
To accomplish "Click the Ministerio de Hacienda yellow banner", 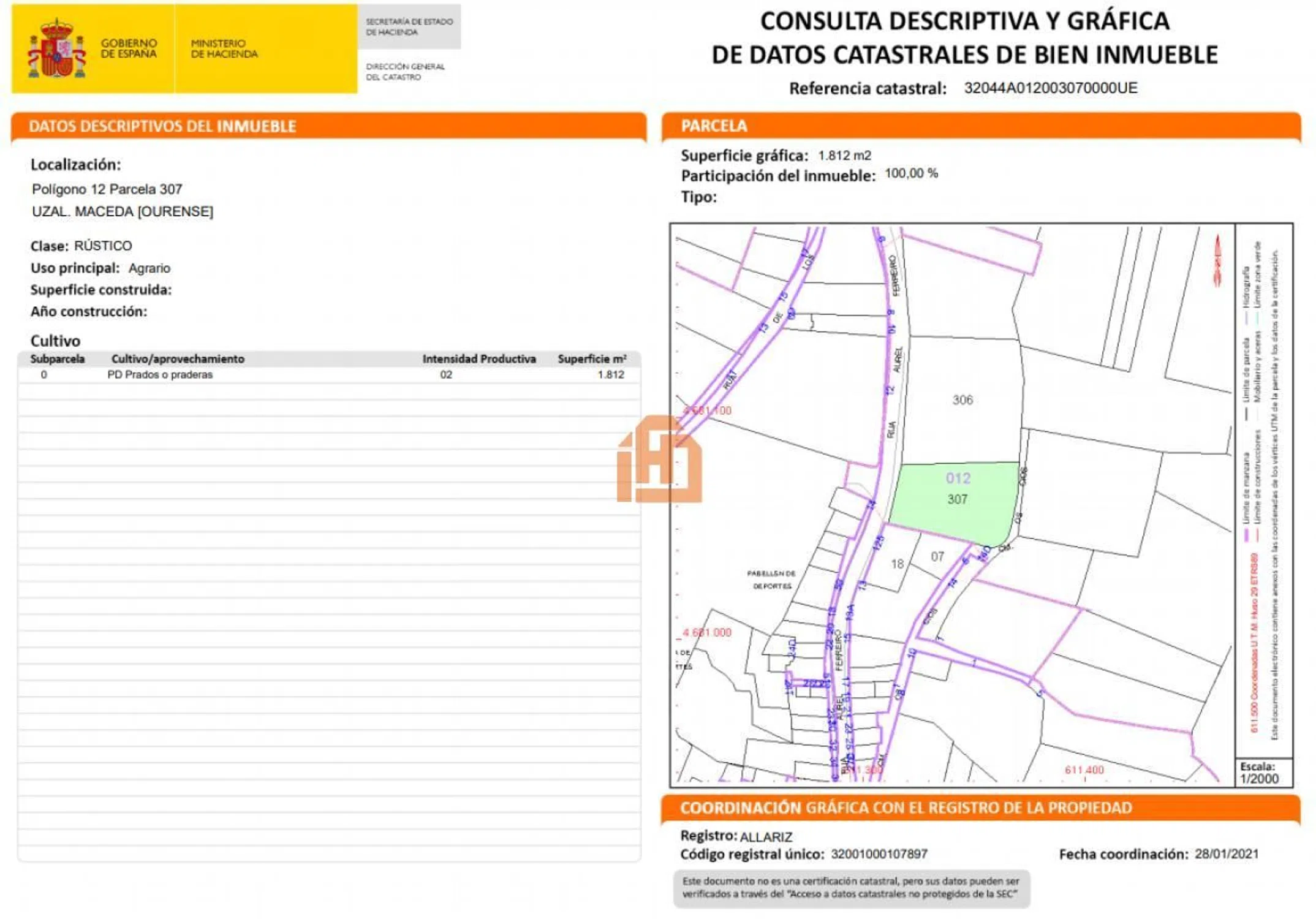I will [224, 48].
